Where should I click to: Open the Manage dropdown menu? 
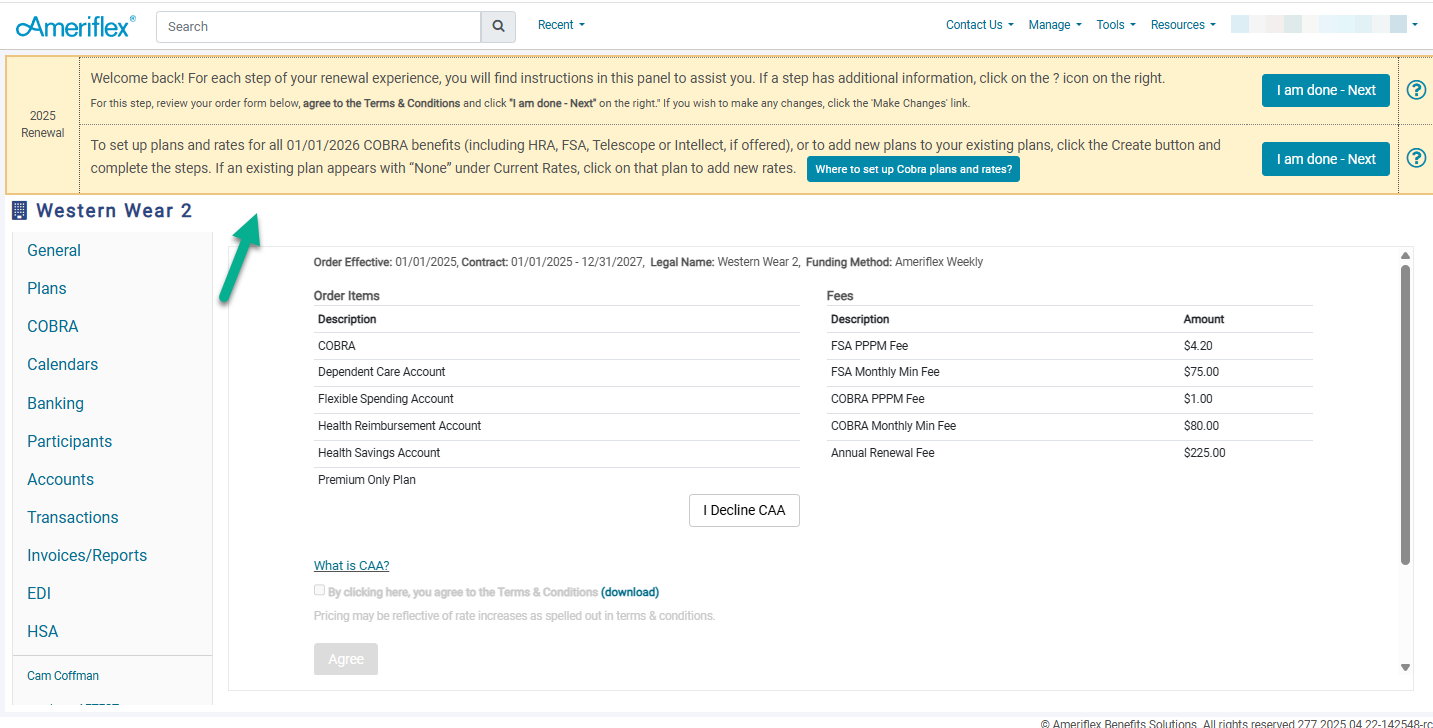pos(1055,25)
